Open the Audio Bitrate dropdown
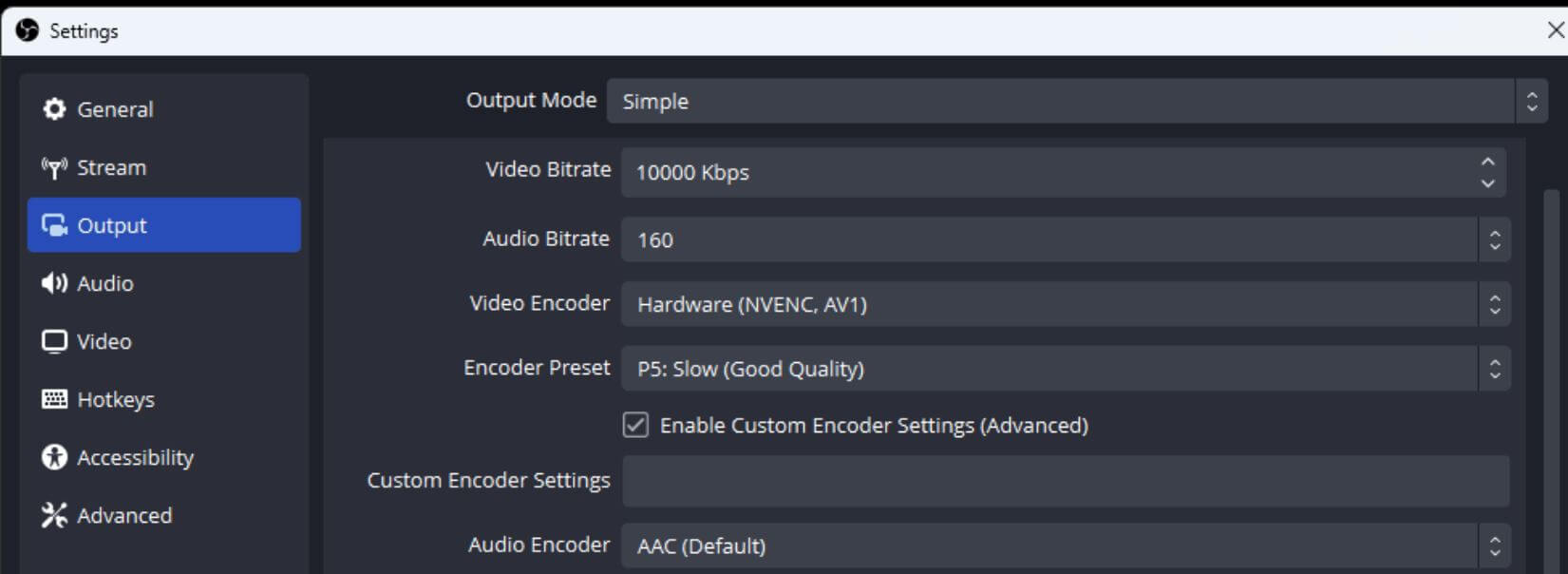This screenshot has height=574, width=1568. pos(1494,239)
